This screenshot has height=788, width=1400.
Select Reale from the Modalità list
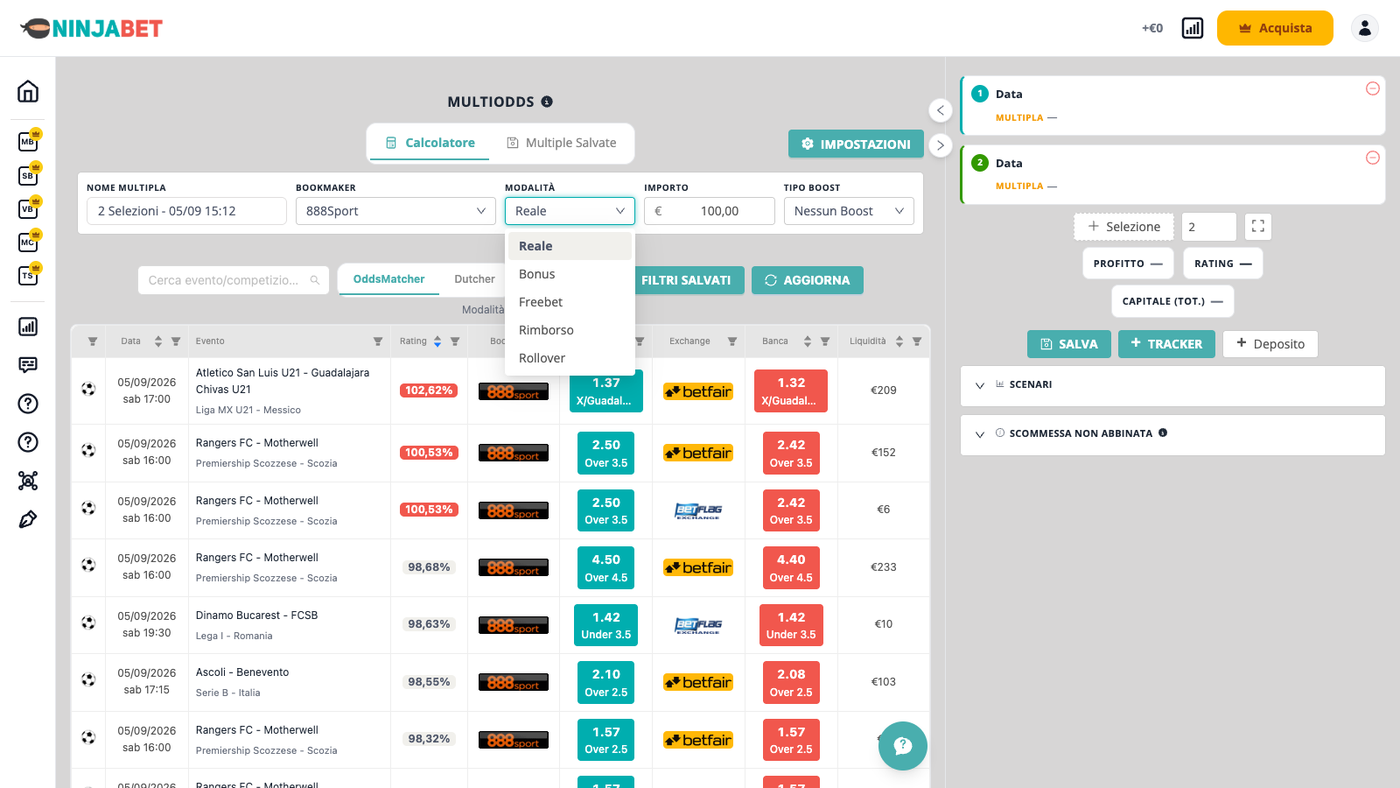pyautogui.click(x=570, y=246)
